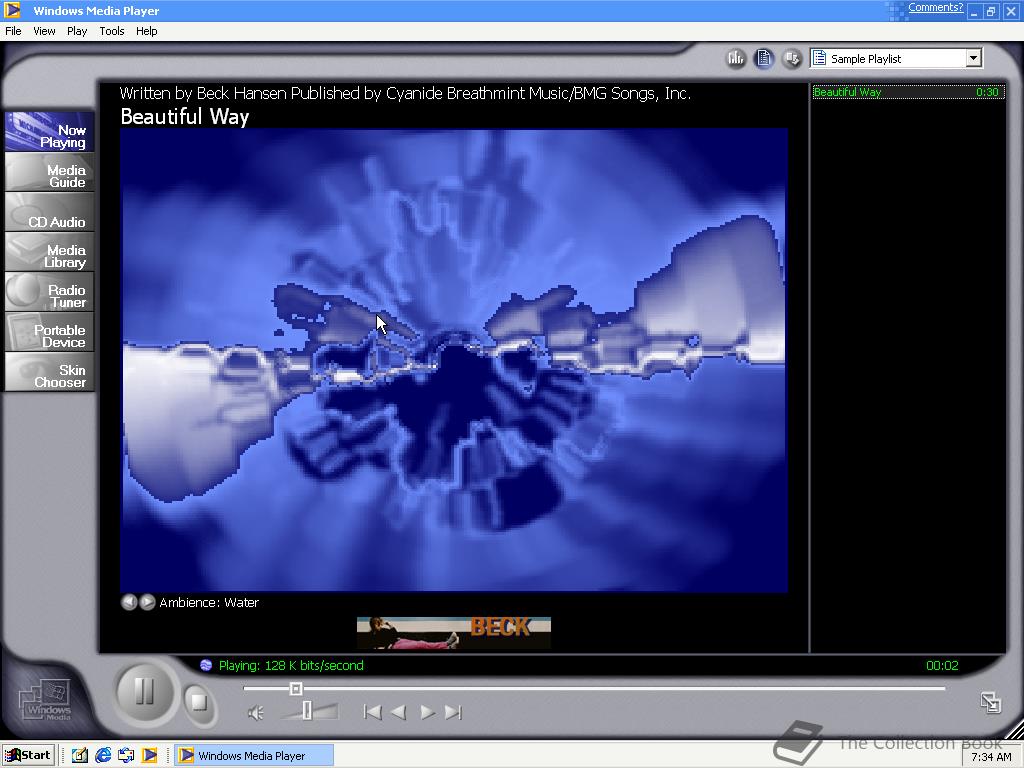Viewport: 1024px width, 768px height.
Task: Open the Sample Playlist dropdown
Action: [973, 58]
